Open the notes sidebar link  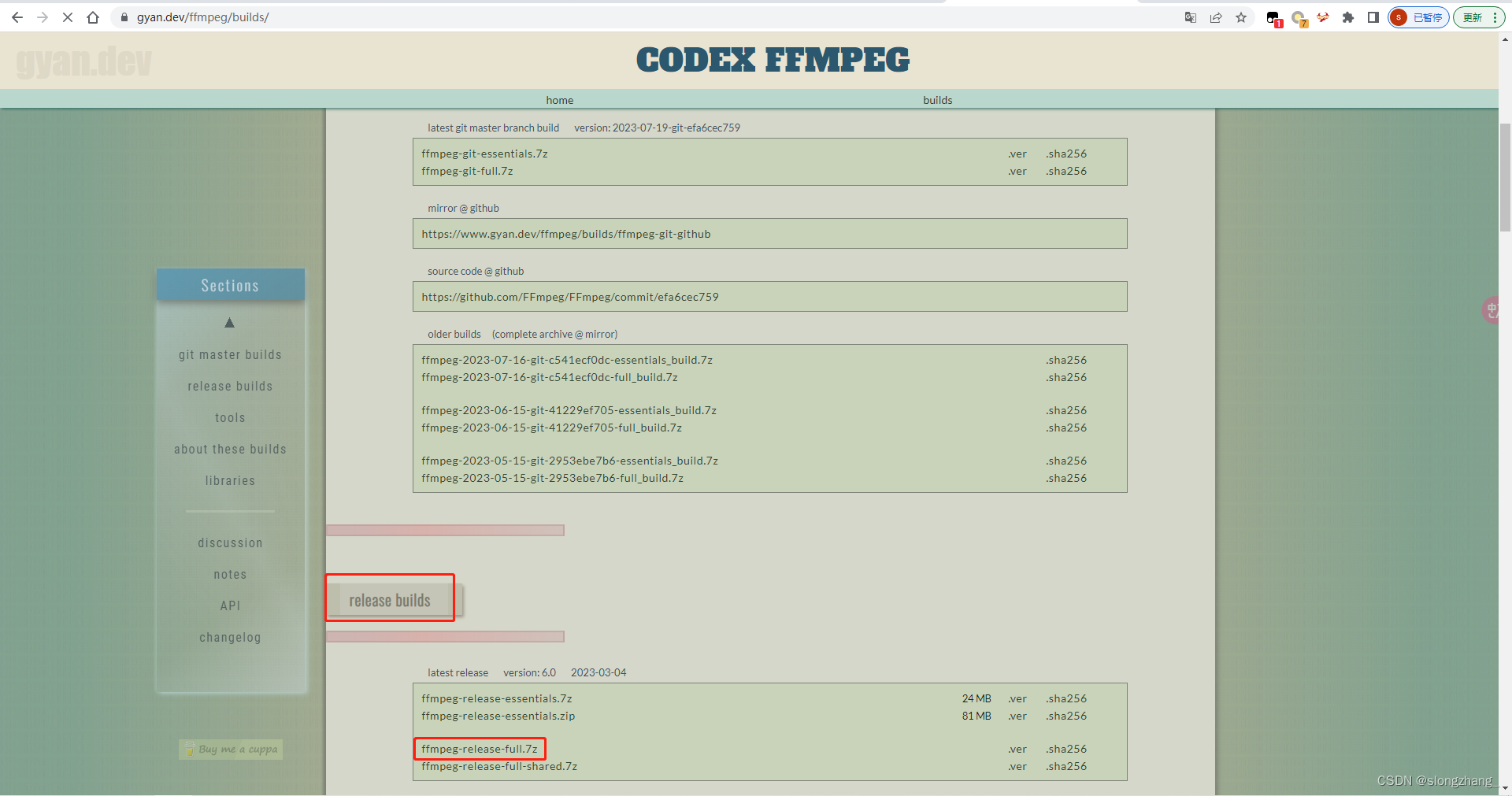tap(230, 575)
